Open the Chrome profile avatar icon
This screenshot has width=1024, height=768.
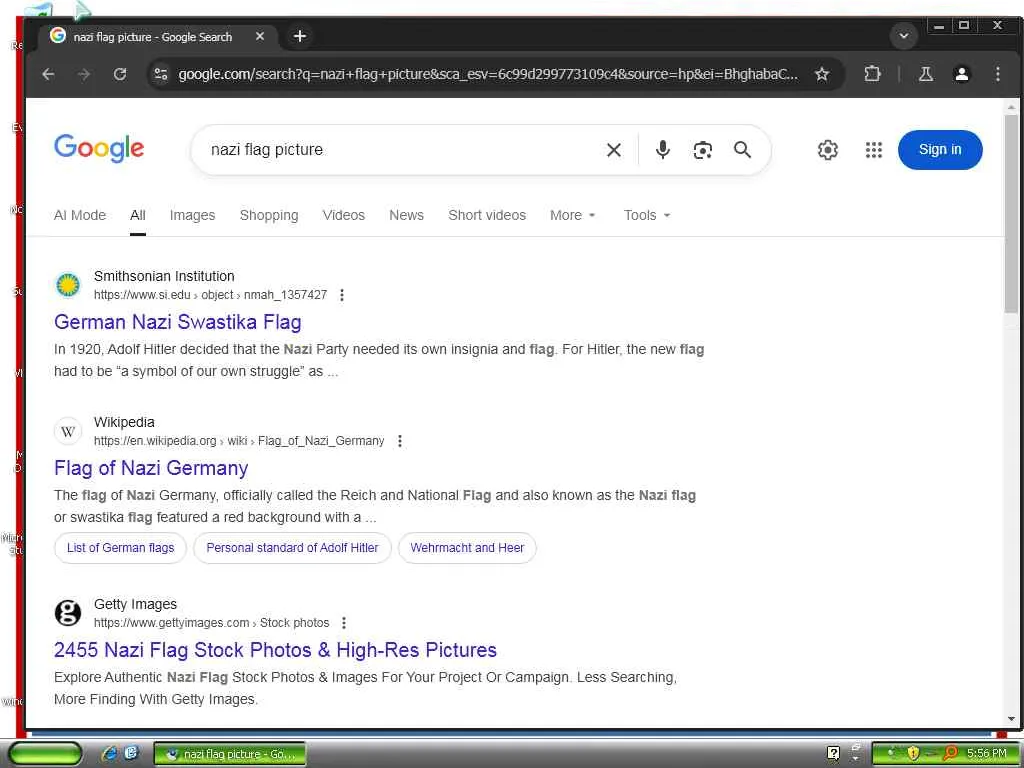[x=961, y=74]
